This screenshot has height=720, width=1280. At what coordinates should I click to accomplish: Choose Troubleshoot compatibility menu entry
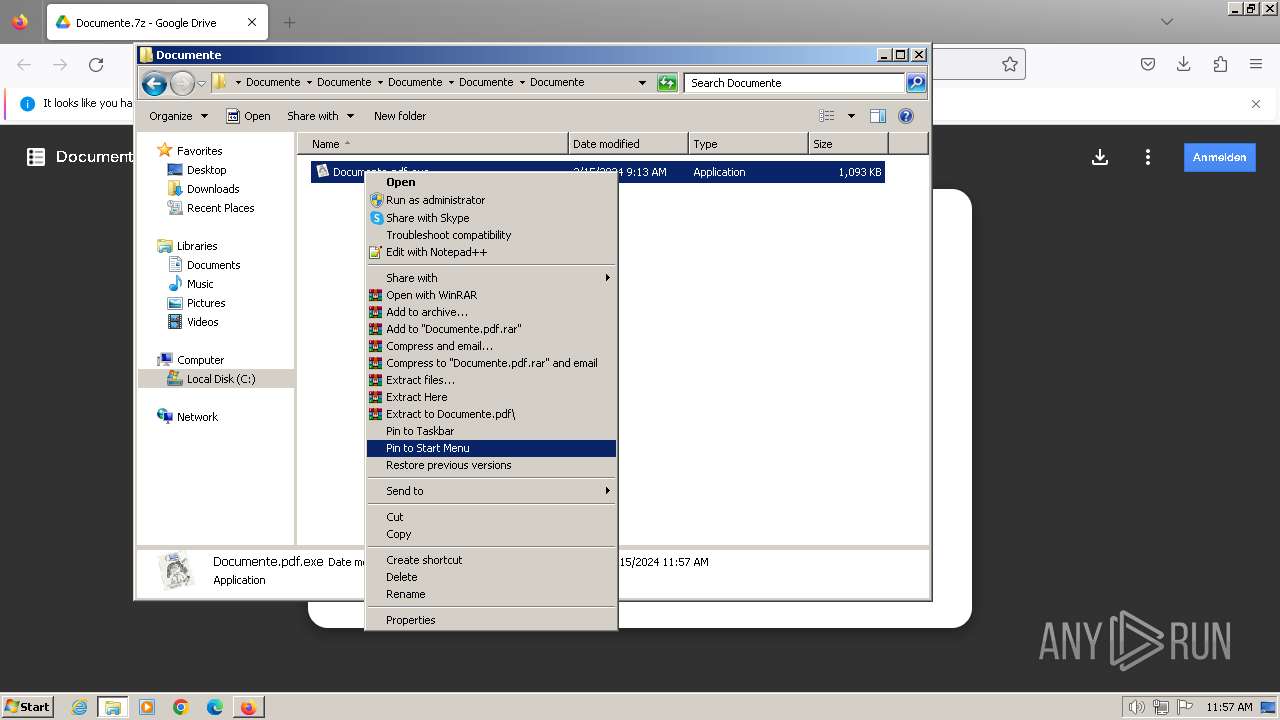491,235
